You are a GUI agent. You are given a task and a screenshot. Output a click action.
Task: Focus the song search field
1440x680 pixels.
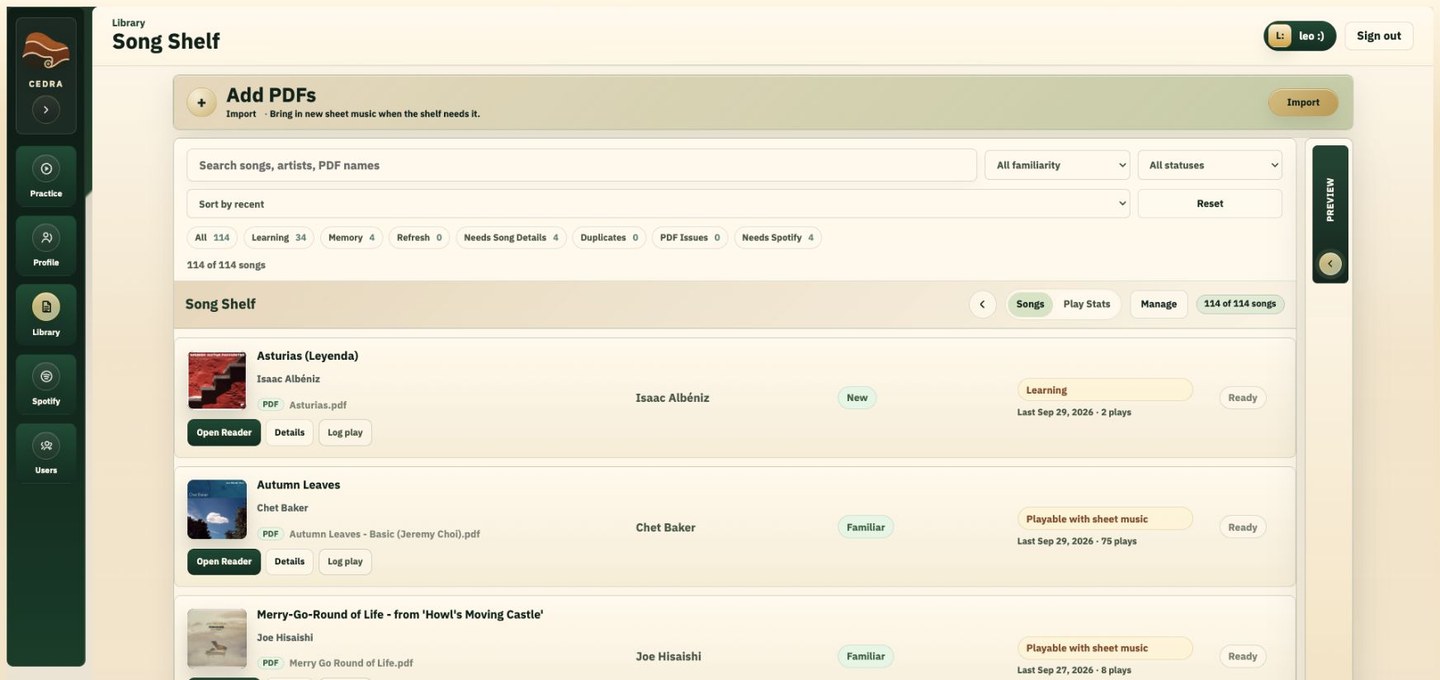click(581, 165)
